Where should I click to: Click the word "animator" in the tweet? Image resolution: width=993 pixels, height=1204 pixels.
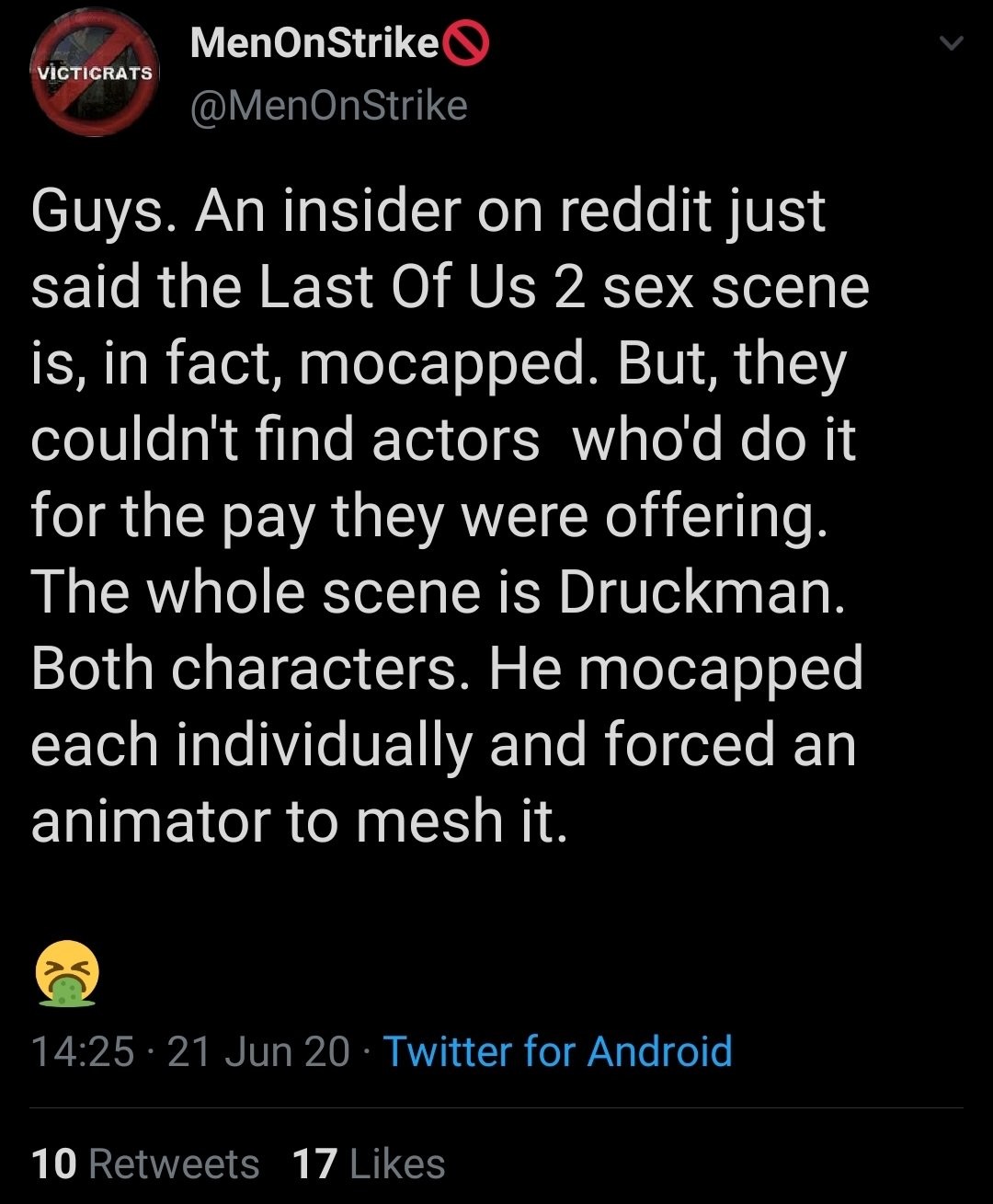click(150, 820)
